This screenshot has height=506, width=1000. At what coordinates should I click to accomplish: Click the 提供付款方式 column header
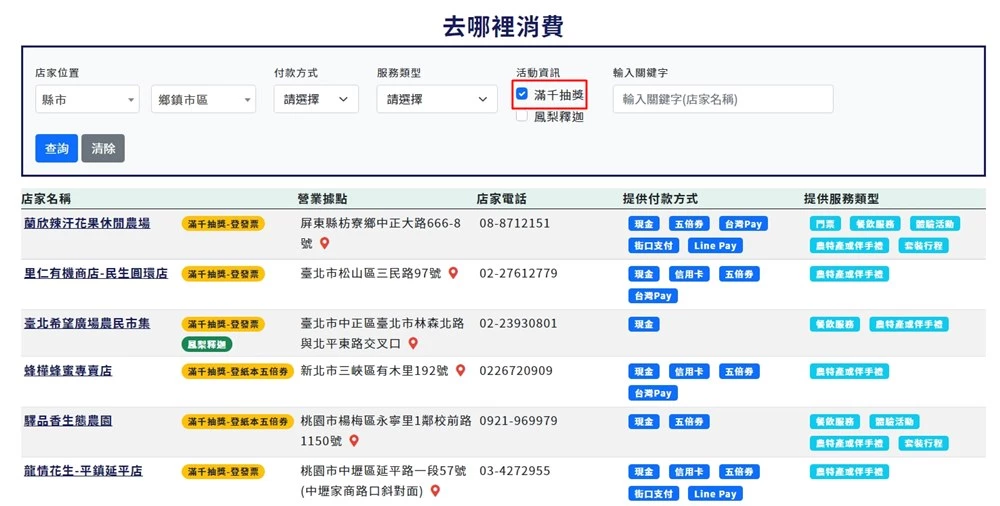(x=660, y=199)
